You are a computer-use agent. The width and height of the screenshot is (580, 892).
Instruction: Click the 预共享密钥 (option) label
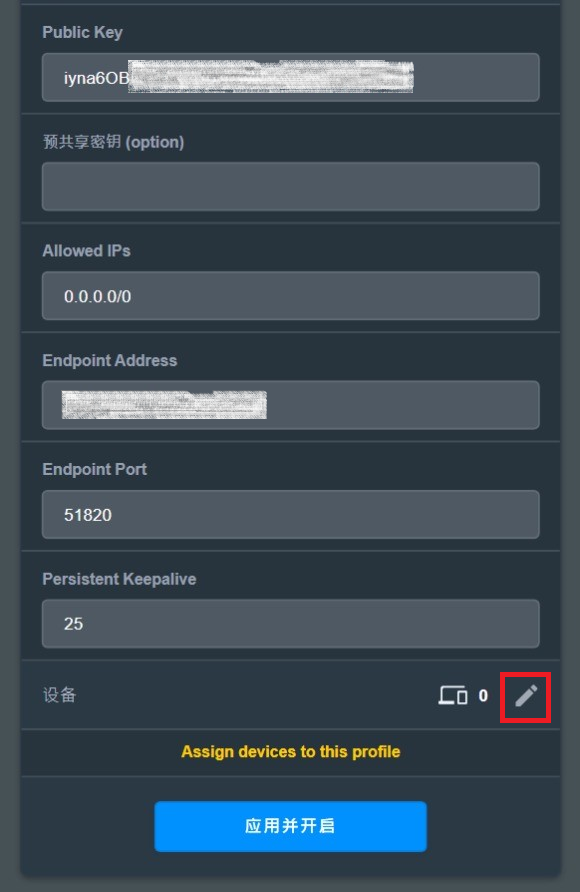click(114, 142)
